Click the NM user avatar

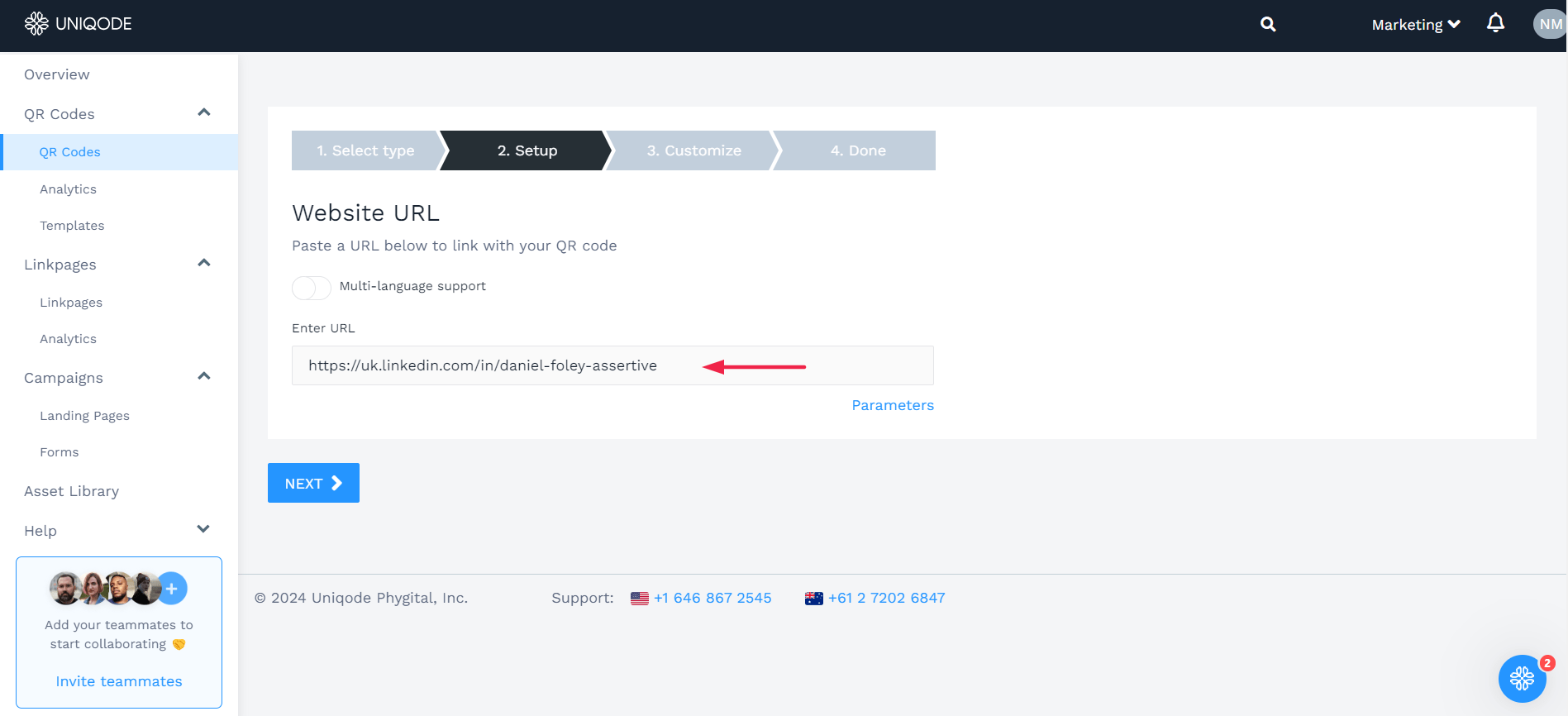point(1550,24)
